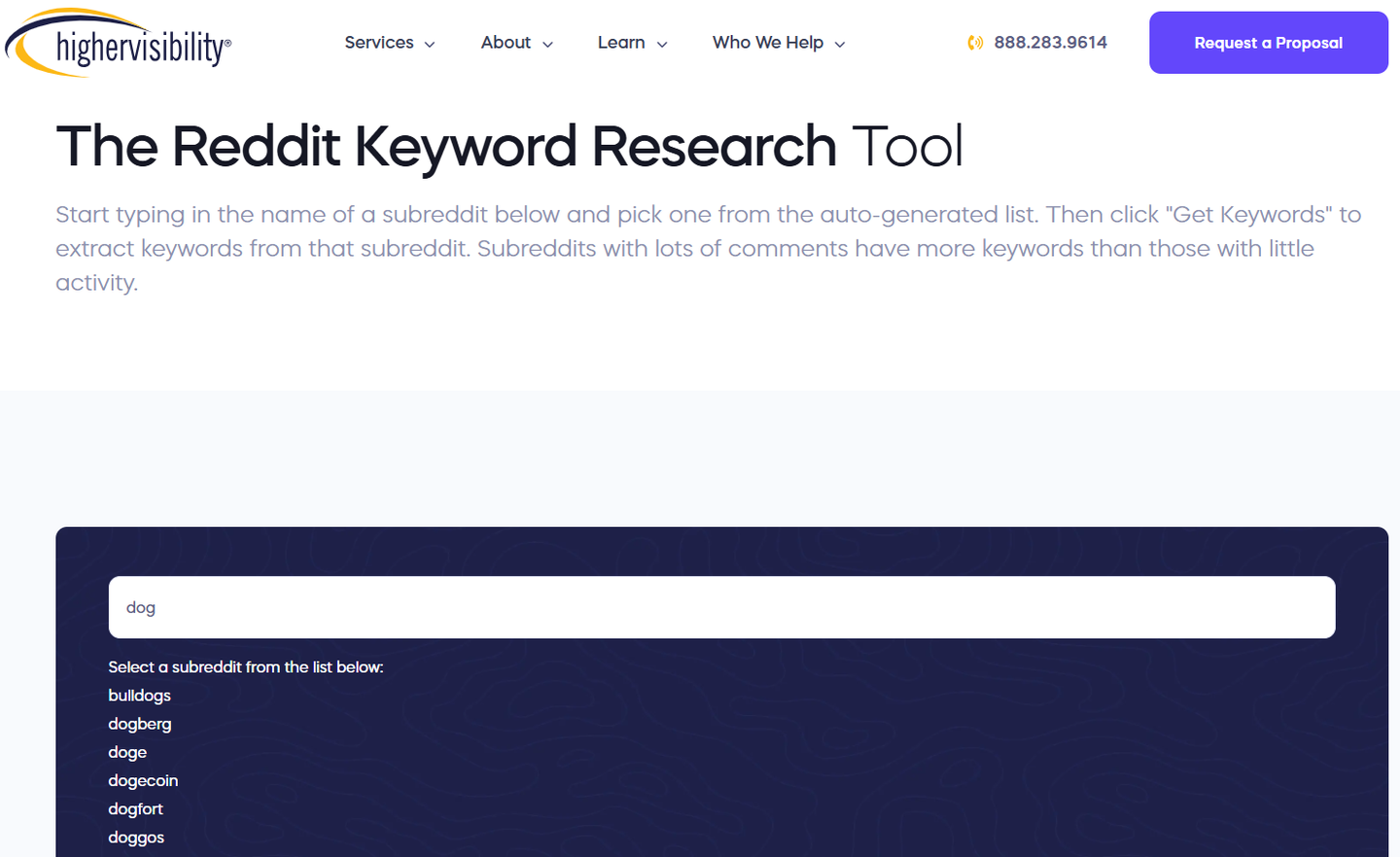Open the Who We Help menu

pyautogui.click(x=768, y=43)
